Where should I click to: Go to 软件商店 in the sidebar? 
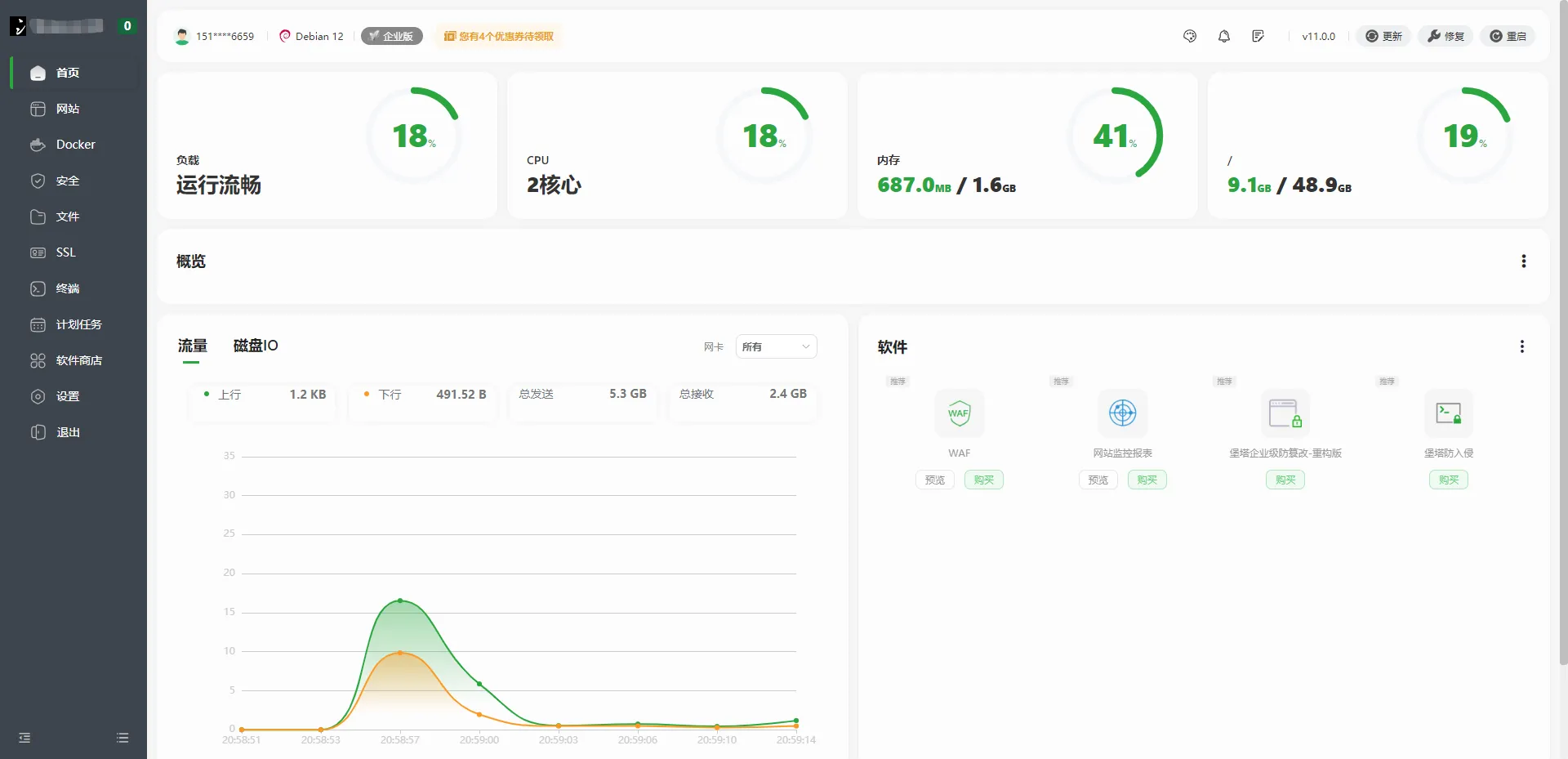(x=78, y=360)
